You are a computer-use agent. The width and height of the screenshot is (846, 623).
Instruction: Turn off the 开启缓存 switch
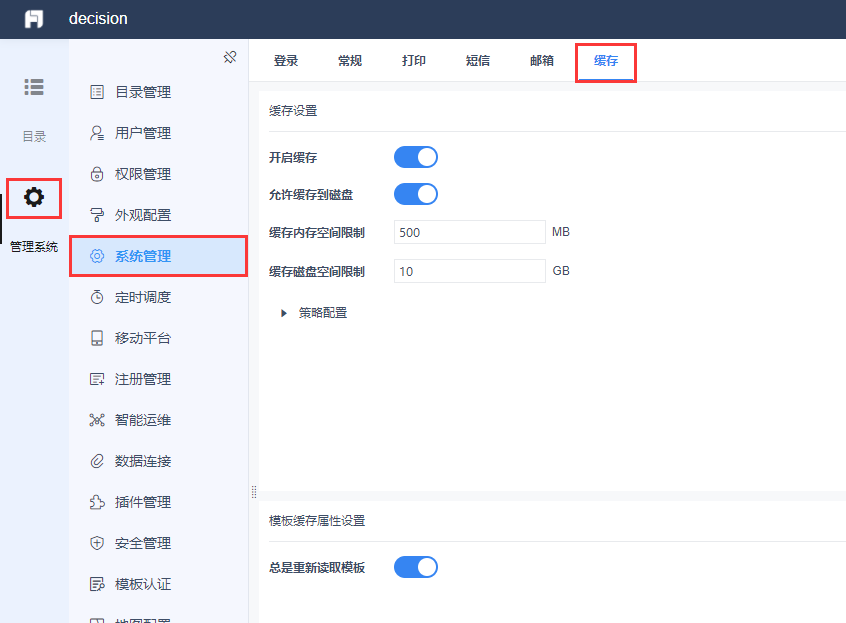[x=416, y=157]
